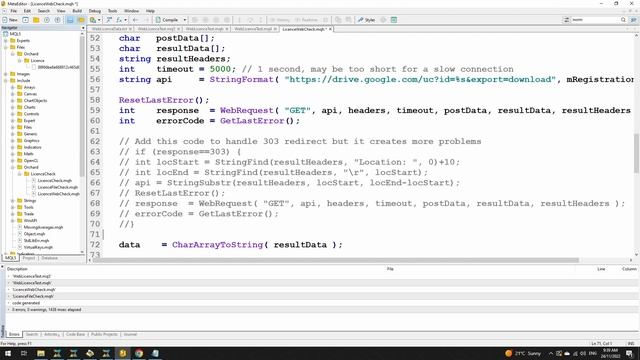Click the navigate back arrow icon
This screenshot has height=360, width=640.
pyautogui.click(x=136, y=20)
